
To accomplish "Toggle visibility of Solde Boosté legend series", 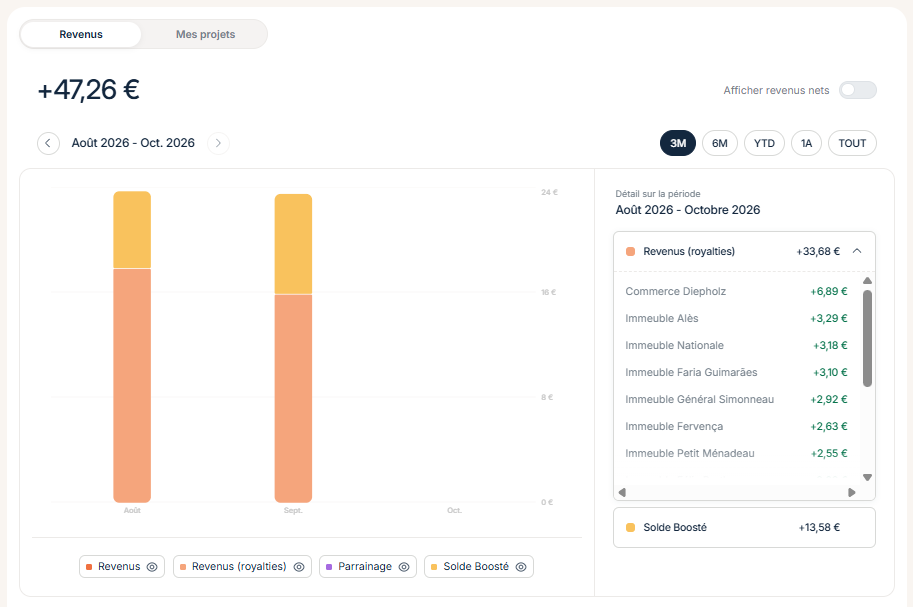I will click(x=521, y=567).
